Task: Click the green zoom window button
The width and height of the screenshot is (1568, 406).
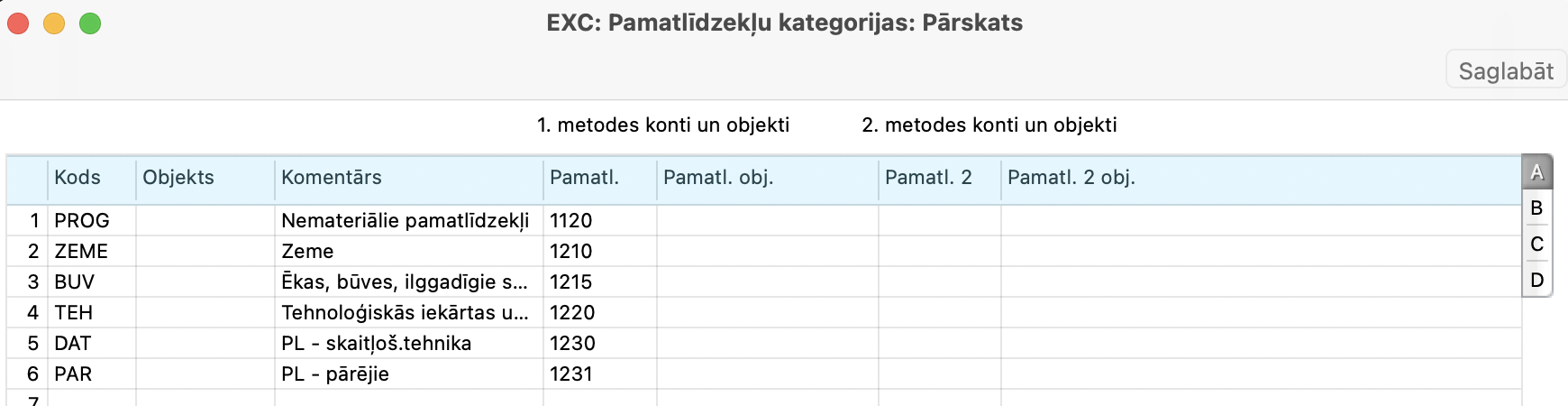Action: point(90,23)
